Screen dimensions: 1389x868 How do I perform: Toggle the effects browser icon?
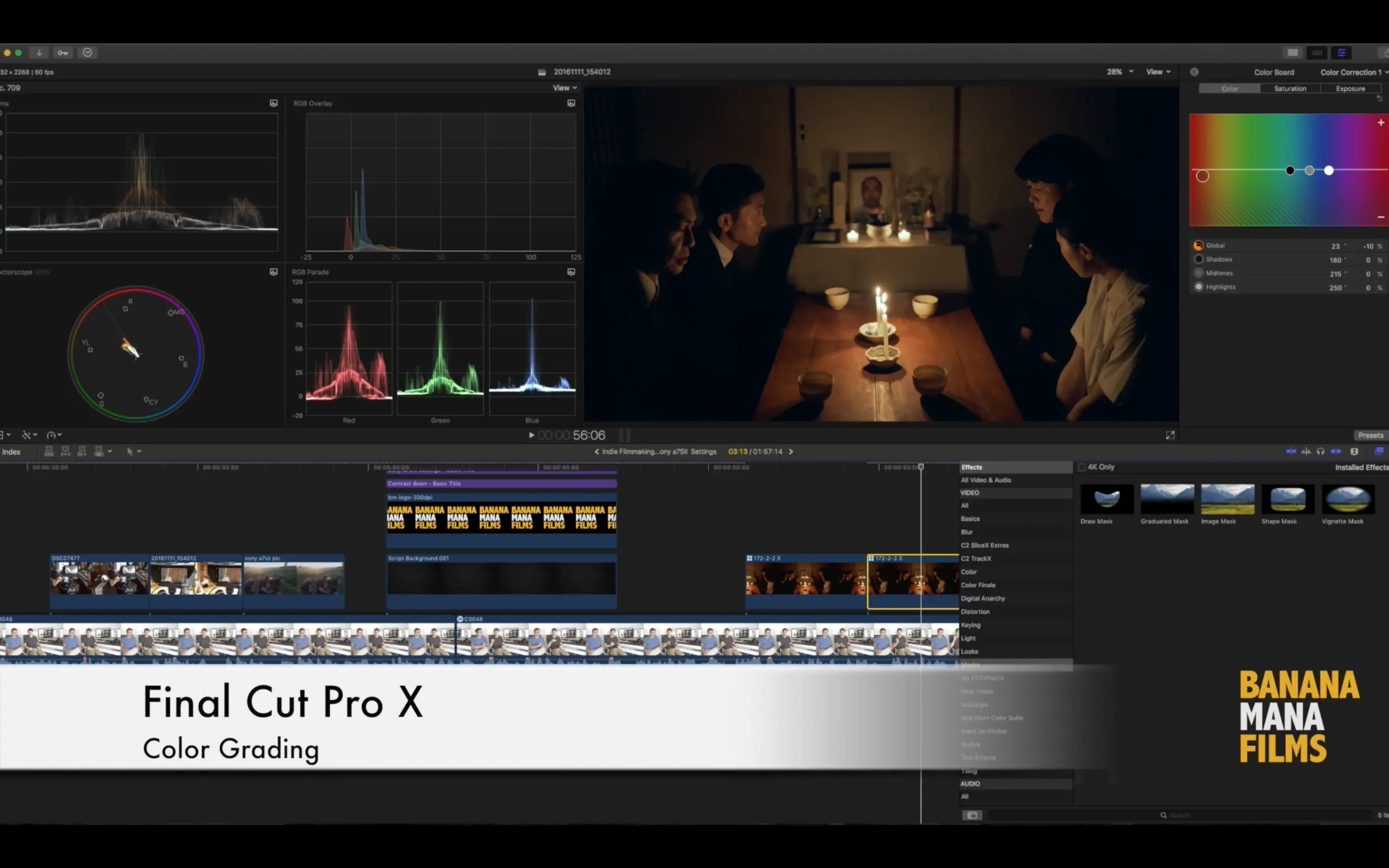tap(1379, 451)
